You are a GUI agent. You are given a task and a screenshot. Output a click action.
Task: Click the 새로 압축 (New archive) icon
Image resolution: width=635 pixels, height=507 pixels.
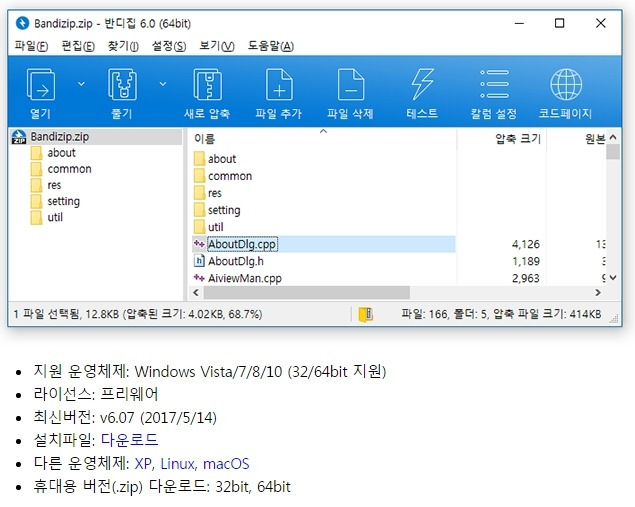click(x=207, y=85)
